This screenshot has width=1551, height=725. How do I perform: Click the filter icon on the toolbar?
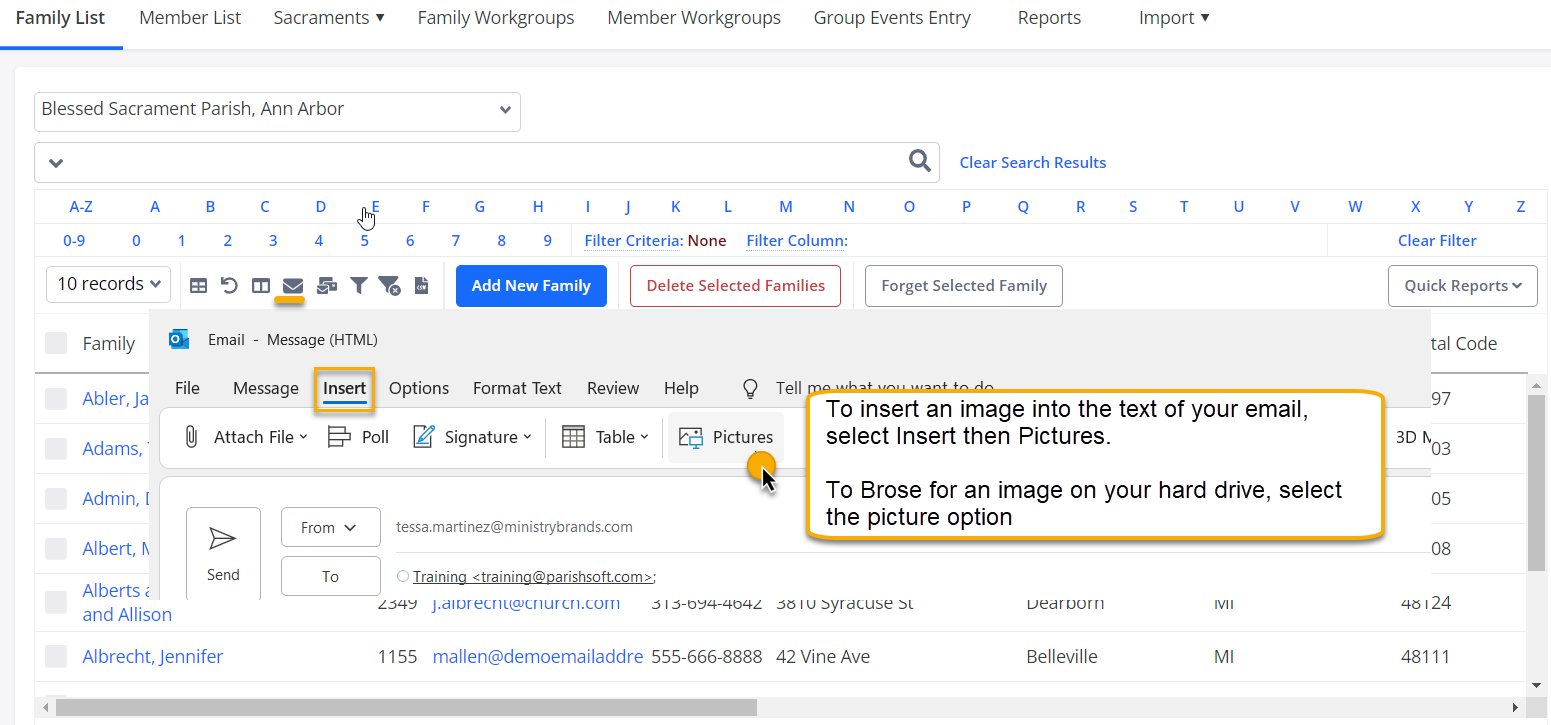coord(358,285)
